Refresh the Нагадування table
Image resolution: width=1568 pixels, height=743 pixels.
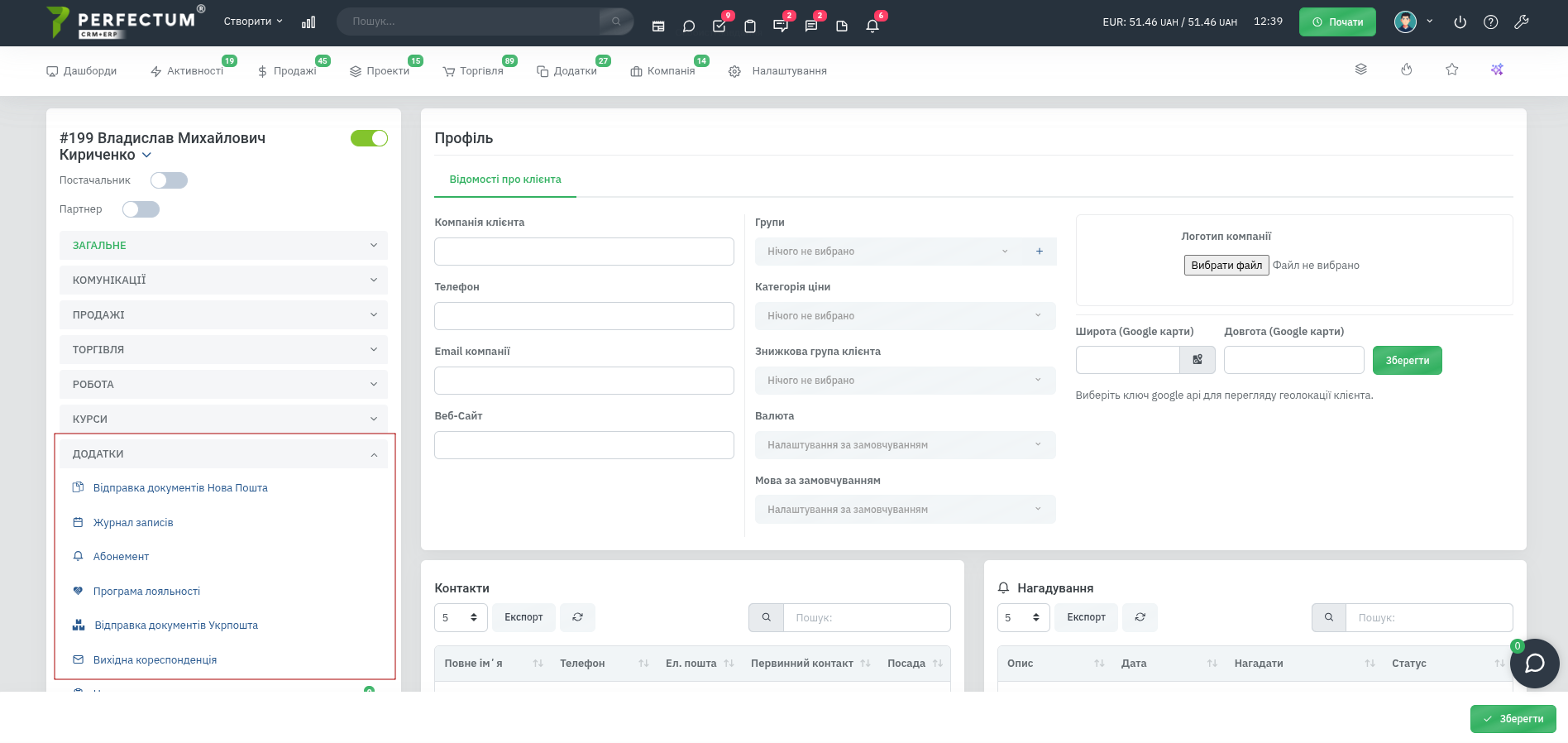(1140, 617)
